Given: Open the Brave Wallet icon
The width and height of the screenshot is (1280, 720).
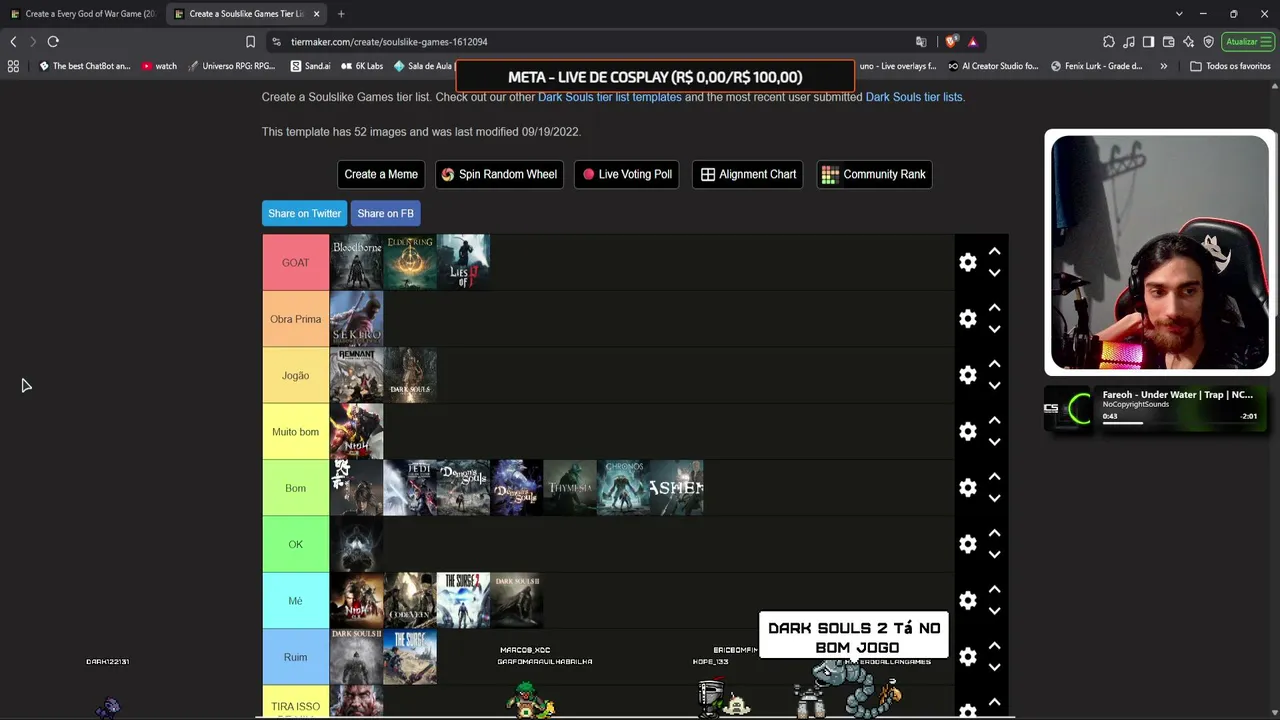Looking at the screenshot, I should (1168, 42).
